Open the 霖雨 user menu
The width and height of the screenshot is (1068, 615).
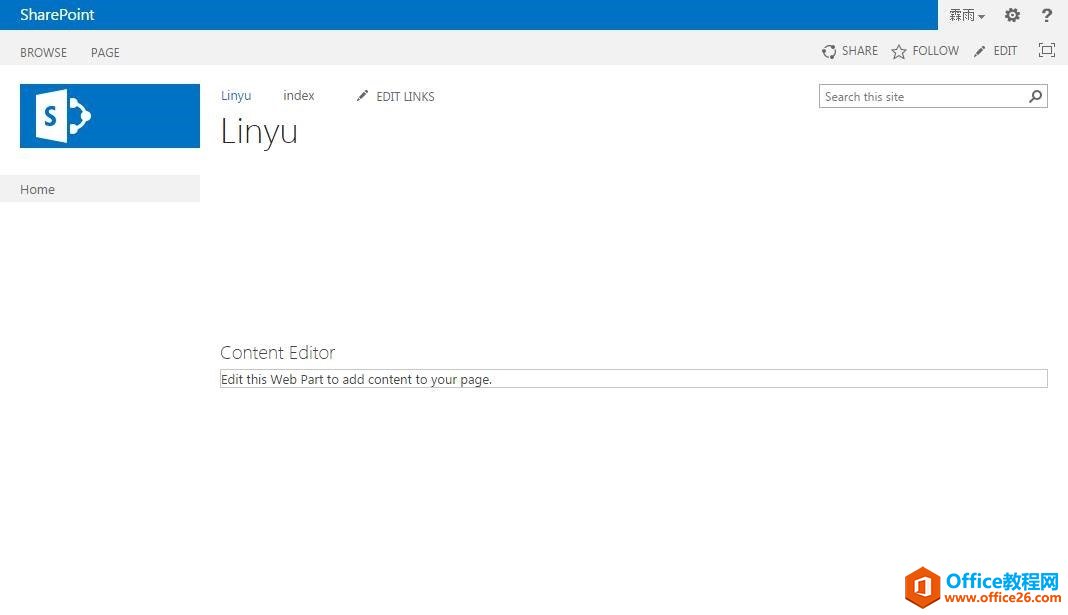pos(965,15)
